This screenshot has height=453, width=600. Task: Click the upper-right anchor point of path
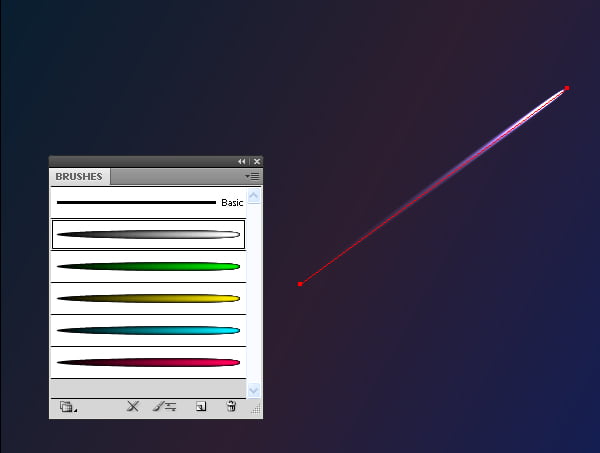[567, 88]
